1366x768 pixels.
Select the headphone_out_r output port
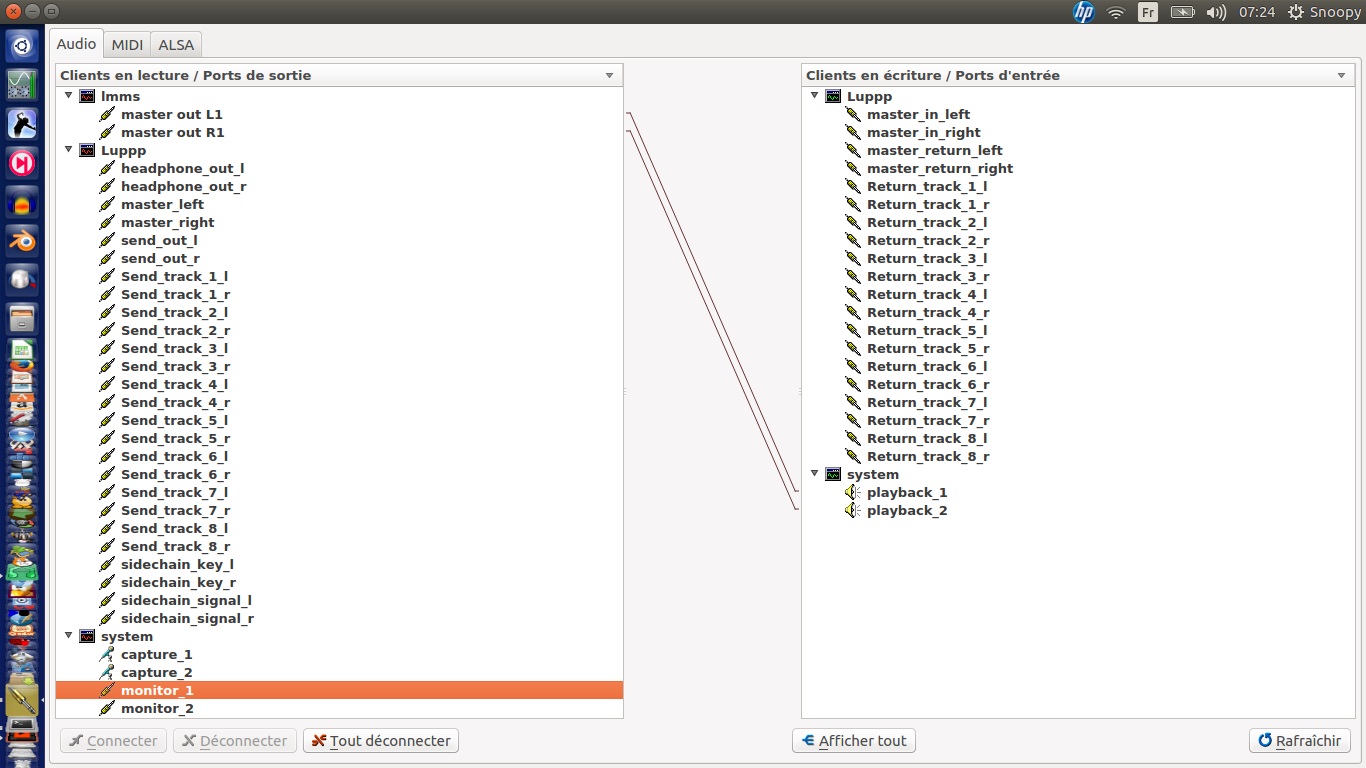click(x=184, y=186)
